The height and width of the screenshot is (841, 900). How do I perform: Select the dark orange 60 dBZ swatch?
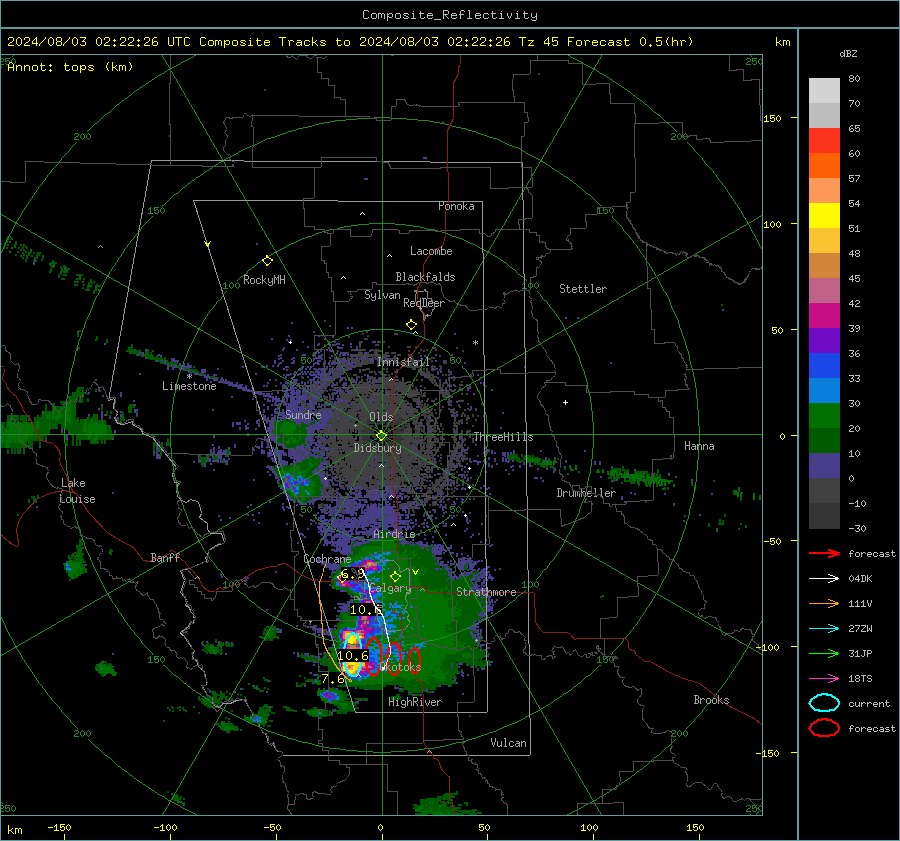click(824, 165)
